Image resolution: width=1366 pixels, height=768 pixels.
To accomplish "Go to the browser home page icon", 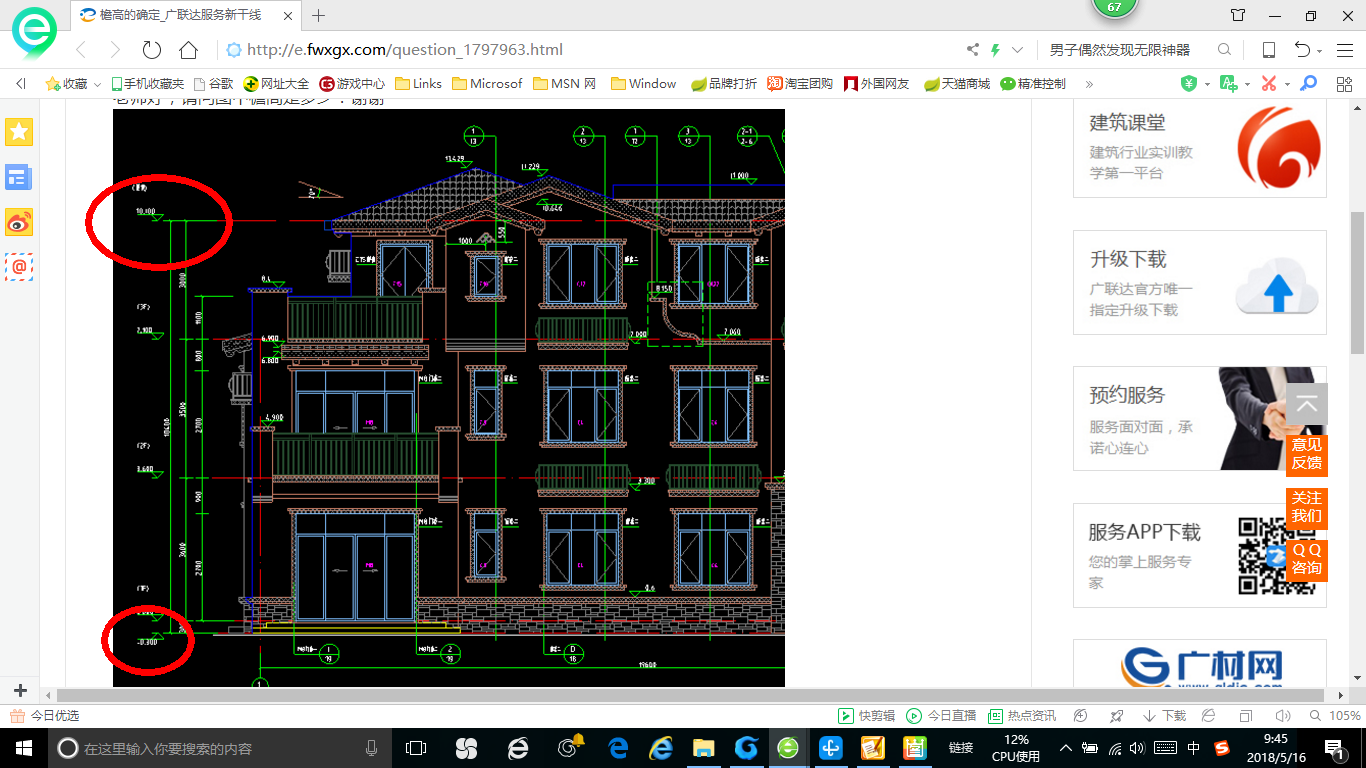I will (188, 50).
